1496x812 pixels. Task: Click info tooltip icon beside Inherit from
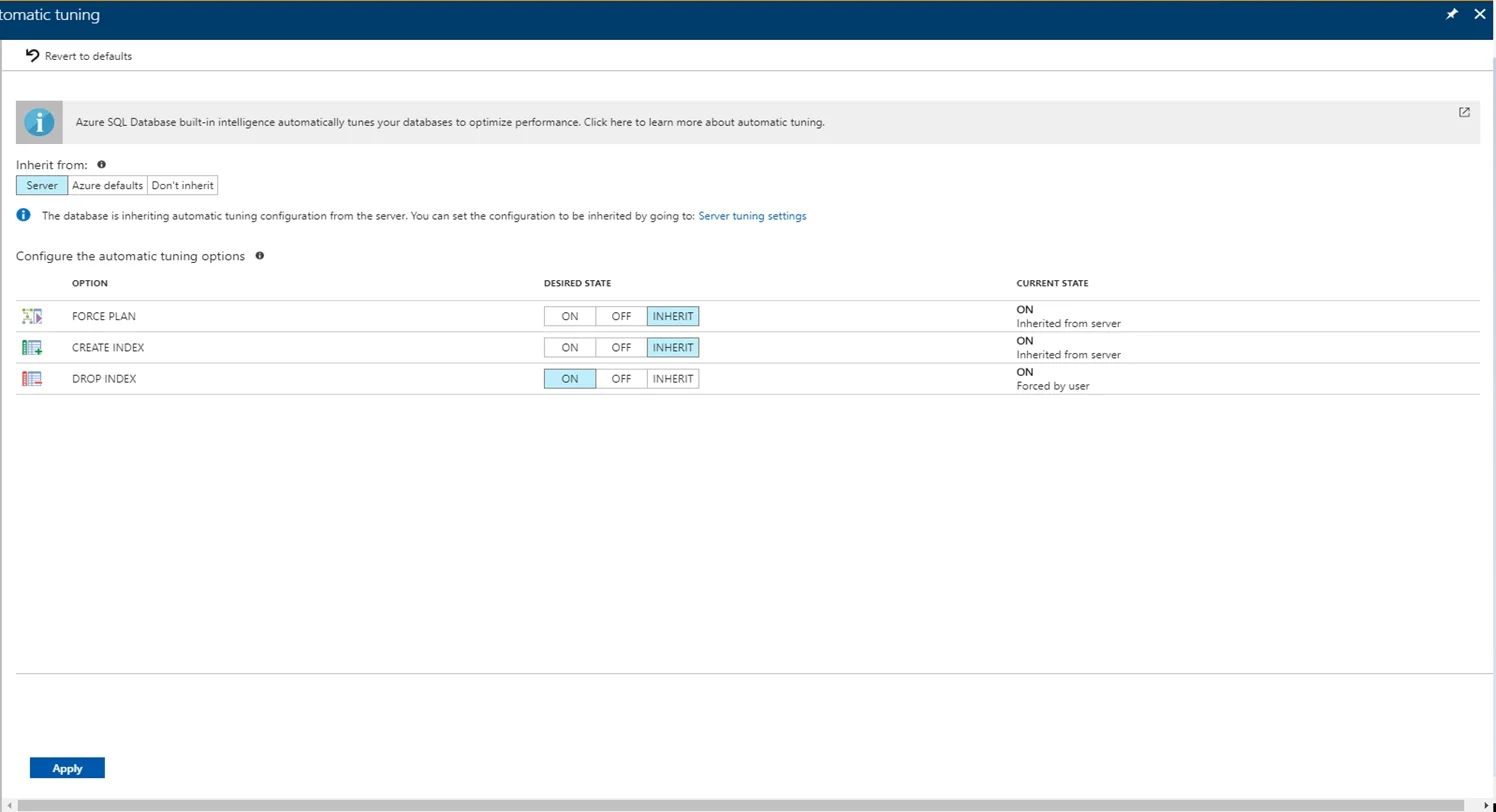102,164
